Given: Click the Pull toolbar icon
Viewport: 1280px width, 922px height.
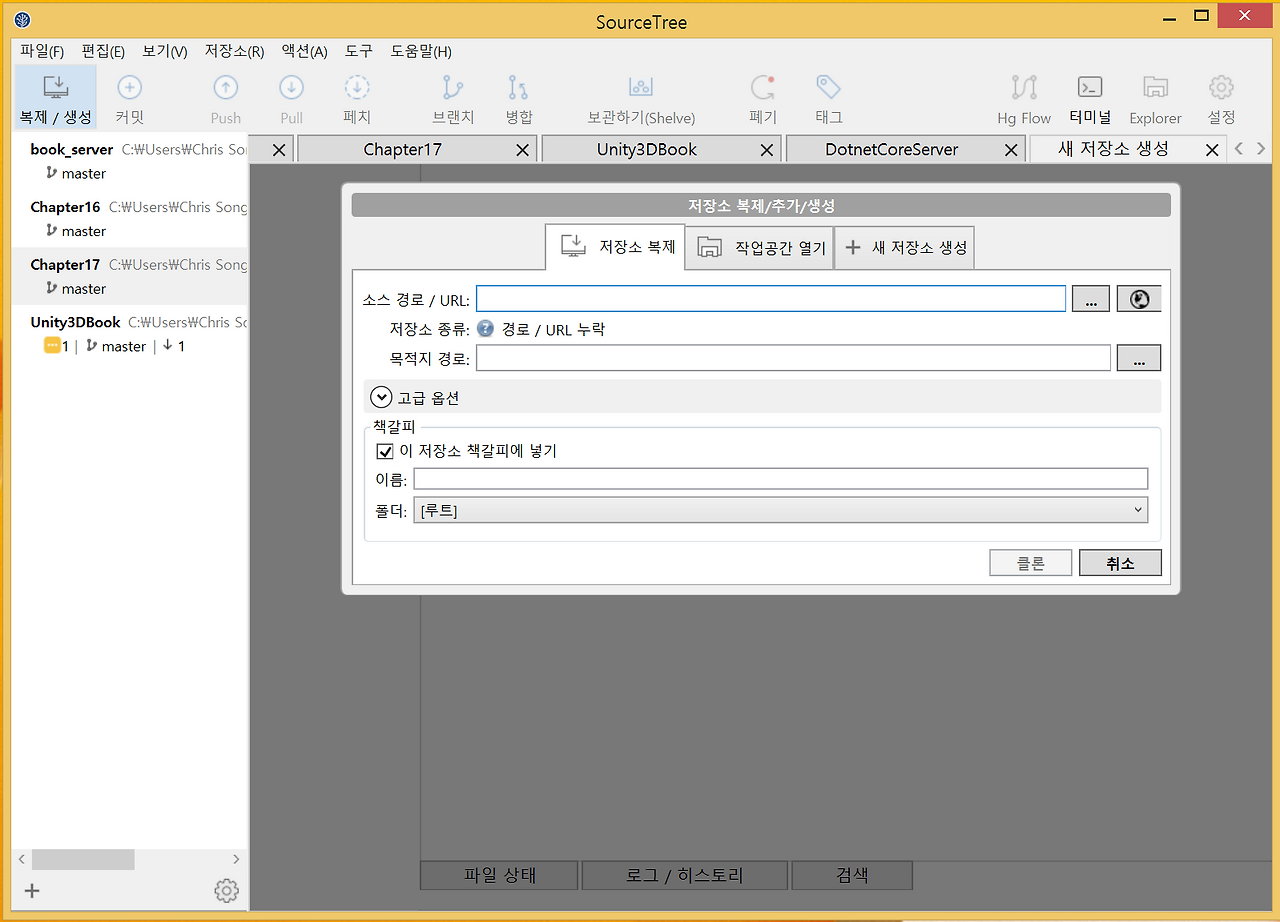Looking at the screenshot, I should 291,97.
